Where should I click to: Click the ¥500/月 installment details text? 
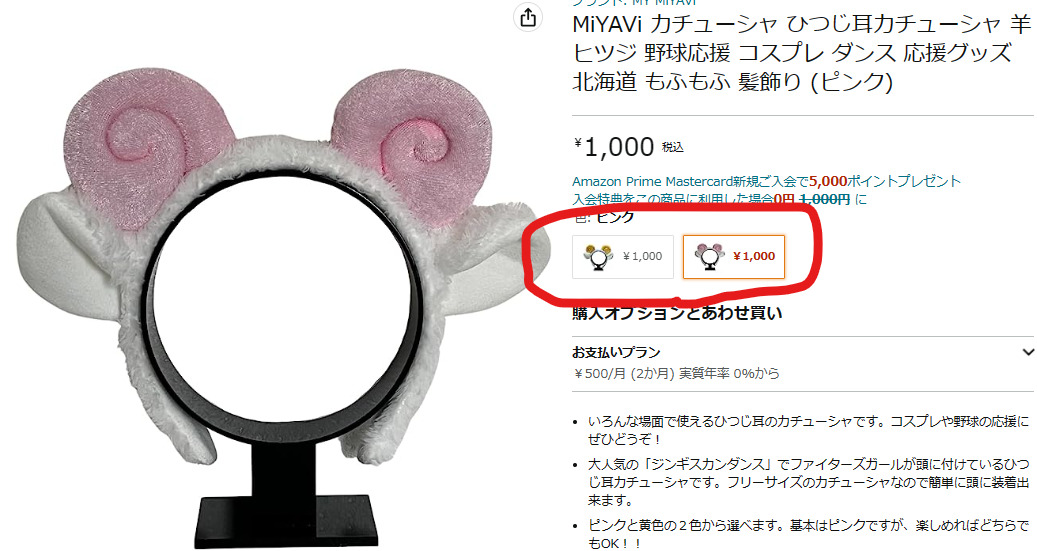[676, 373]
